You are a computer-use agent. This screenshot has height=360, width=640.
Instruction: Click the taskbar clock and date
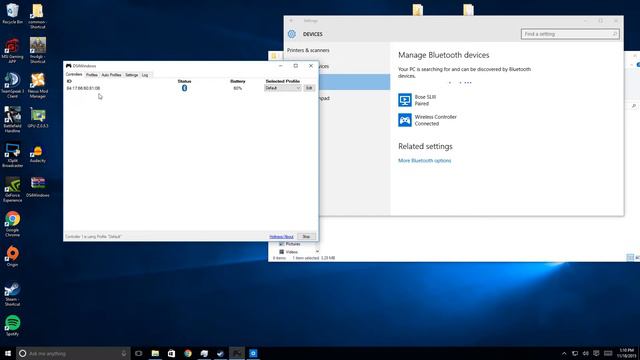(627, 353)
